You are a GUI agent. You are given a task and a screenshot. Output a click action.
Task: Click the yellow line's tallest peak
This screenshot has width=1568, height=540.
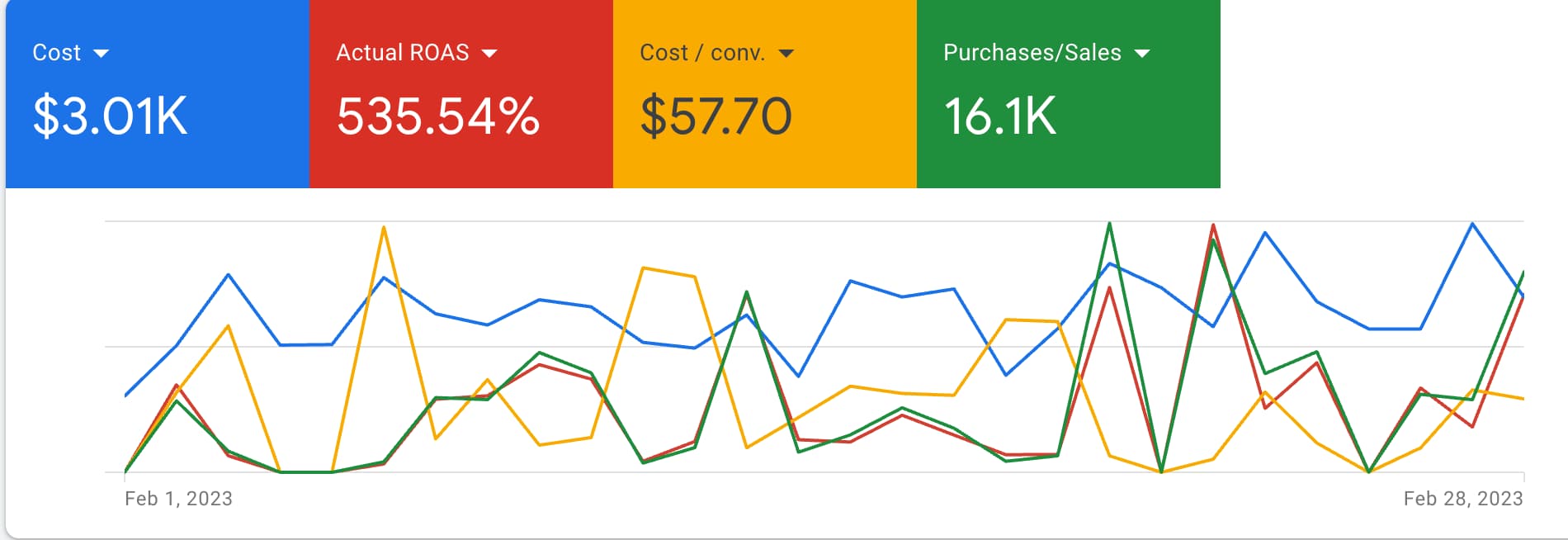384,227
